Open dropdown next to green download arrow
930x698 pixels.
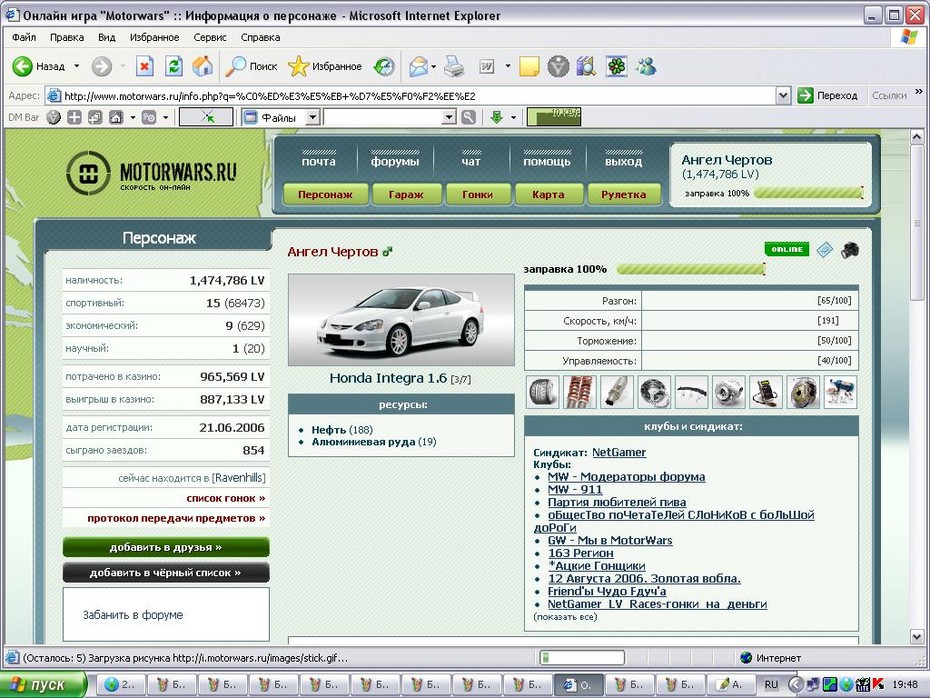514,117
